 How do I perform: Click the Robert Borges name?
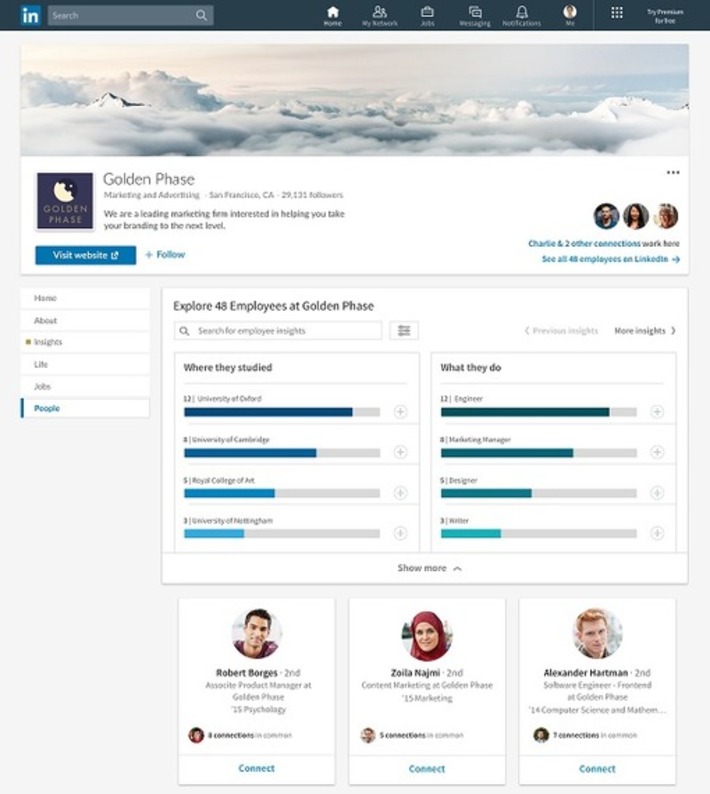point(247,673)
